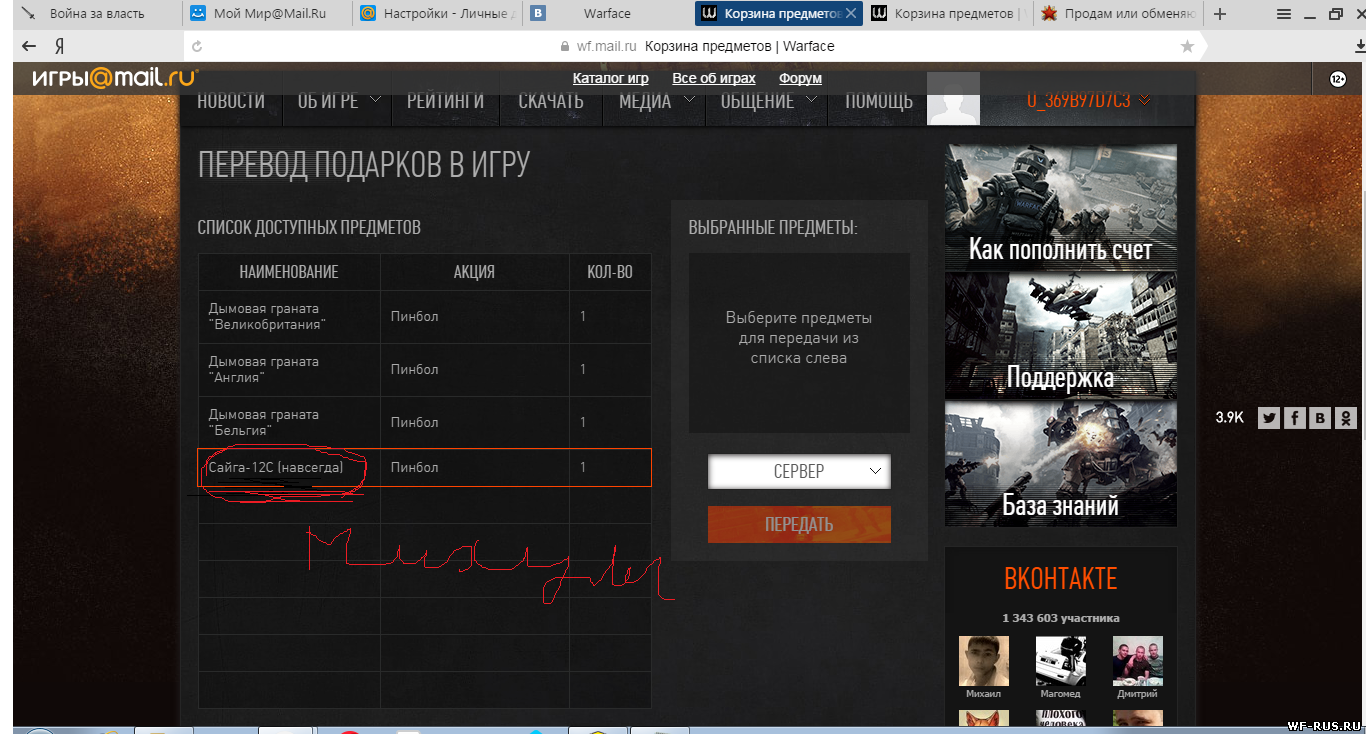The height and width of the screenshot is (736, 1366).
Task: Share via the Twitter icon
Action: [1269, 418]
